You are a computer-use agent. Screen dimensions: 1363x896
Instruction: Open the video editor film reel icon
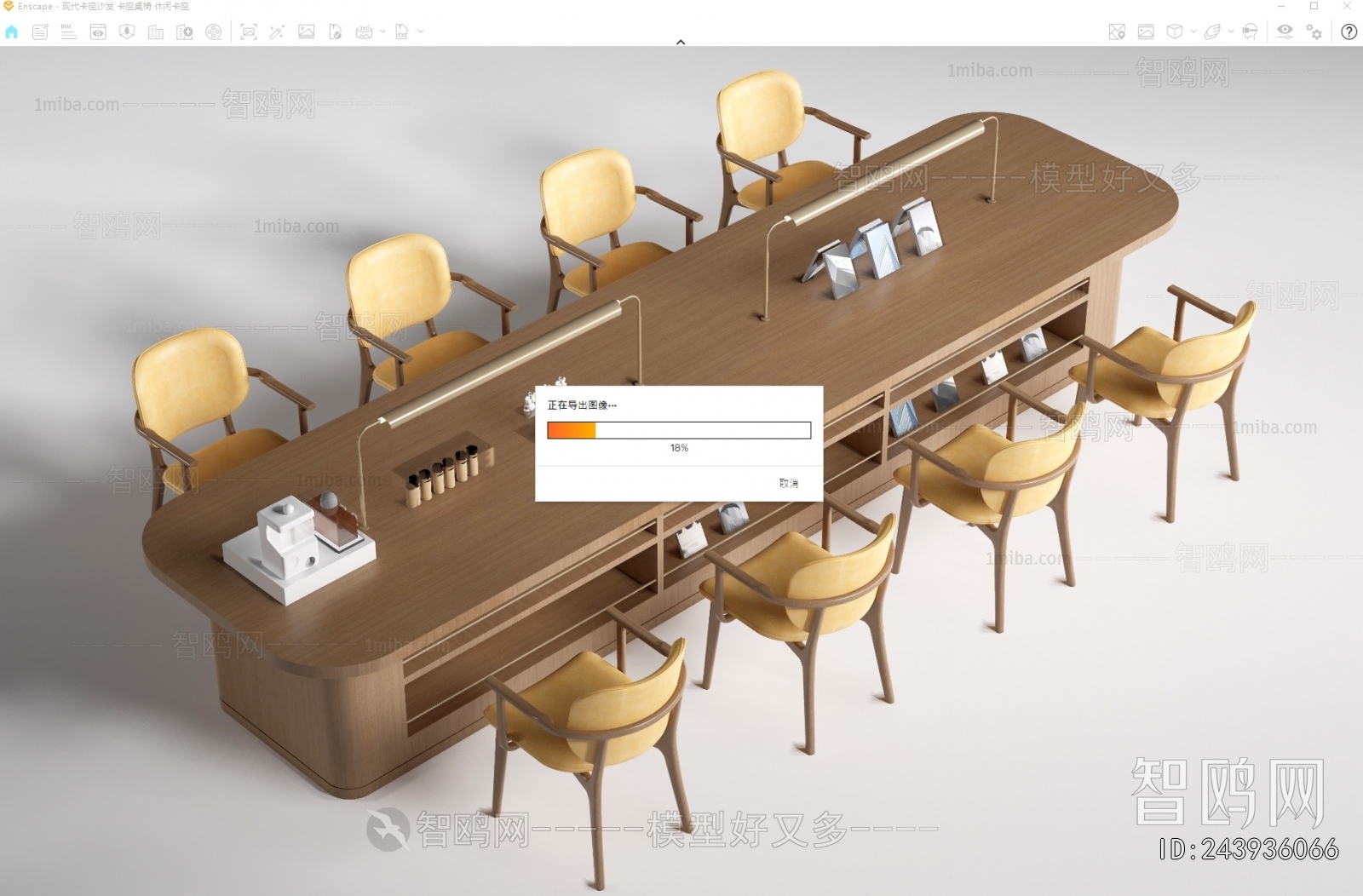214,32
